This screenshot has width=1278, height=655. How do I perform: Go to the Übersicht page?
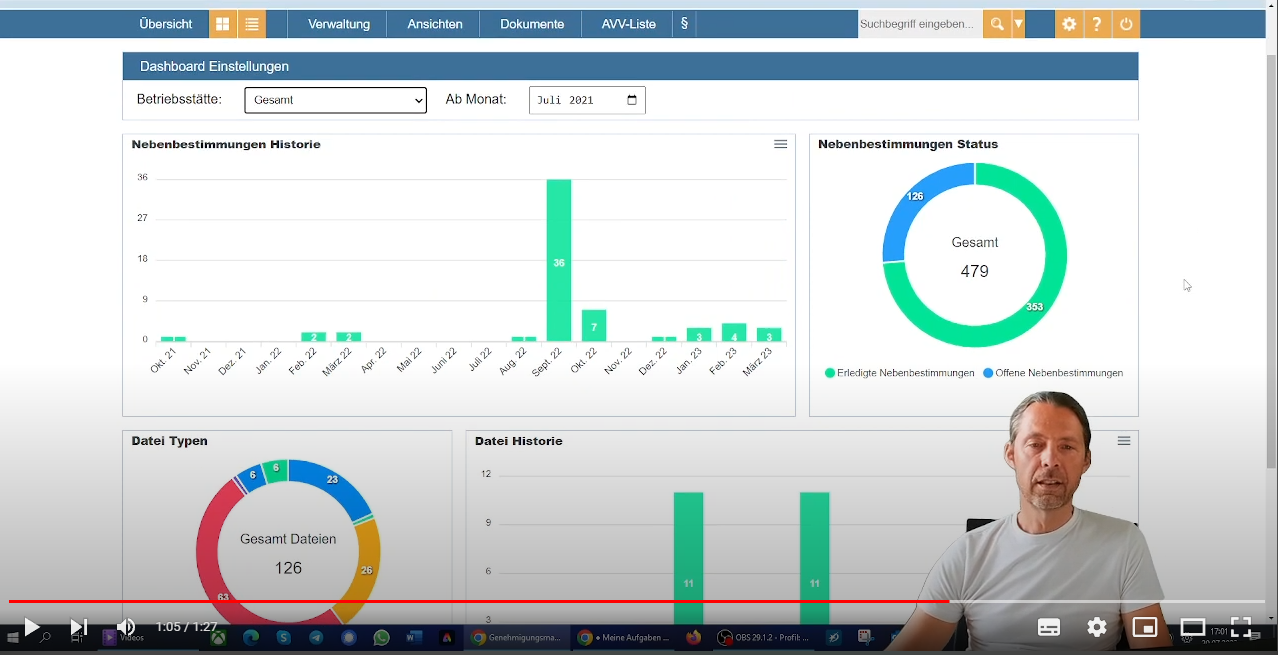click(166, 24)
